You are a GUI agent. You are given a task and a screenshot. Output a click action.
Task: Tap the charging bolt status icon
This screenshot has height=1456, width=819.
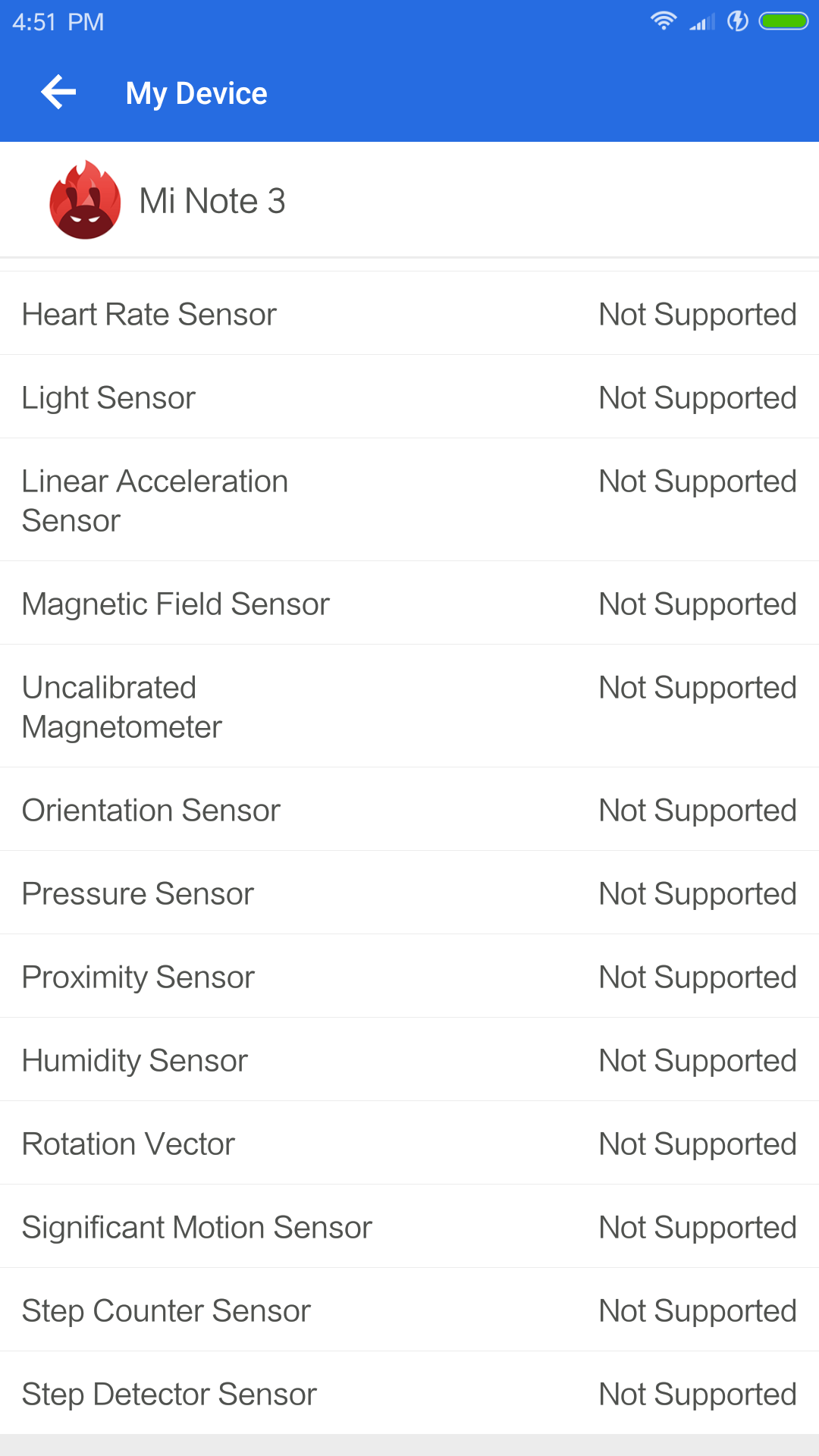(x=738, y=21)
